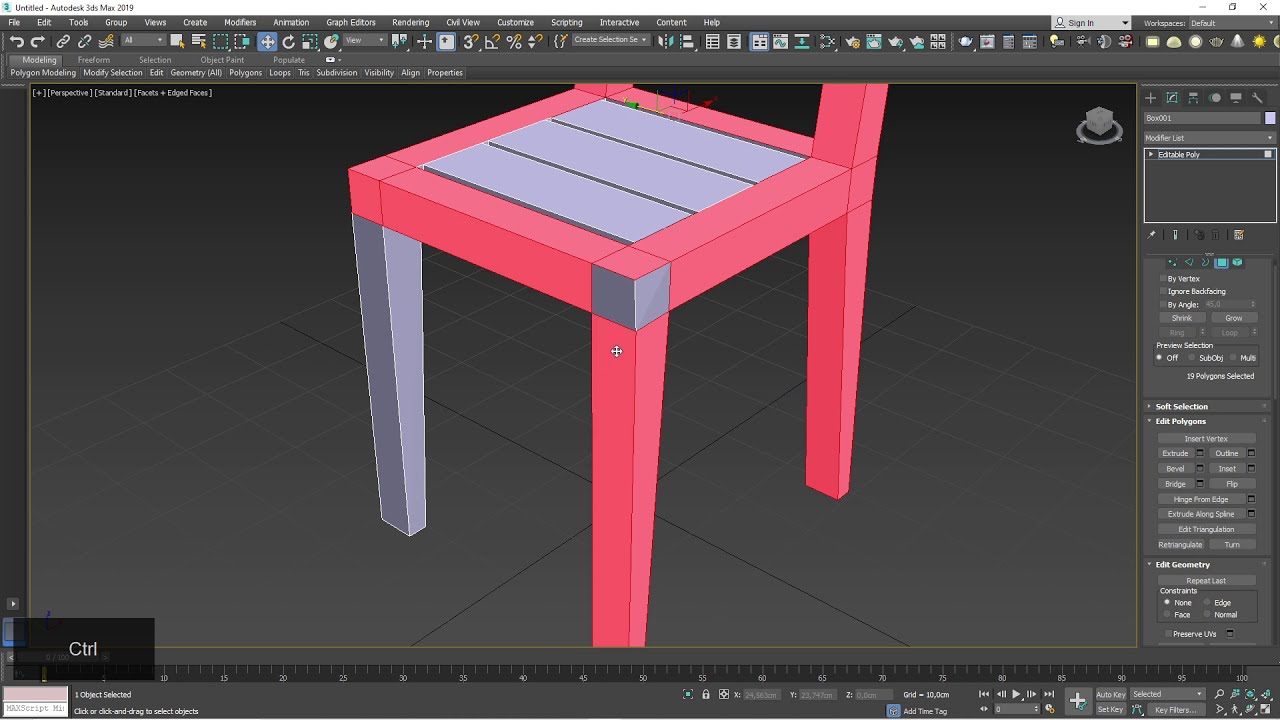
Task: Enable the By Vertex checkbox
Action: click(x=1163, y=279)
